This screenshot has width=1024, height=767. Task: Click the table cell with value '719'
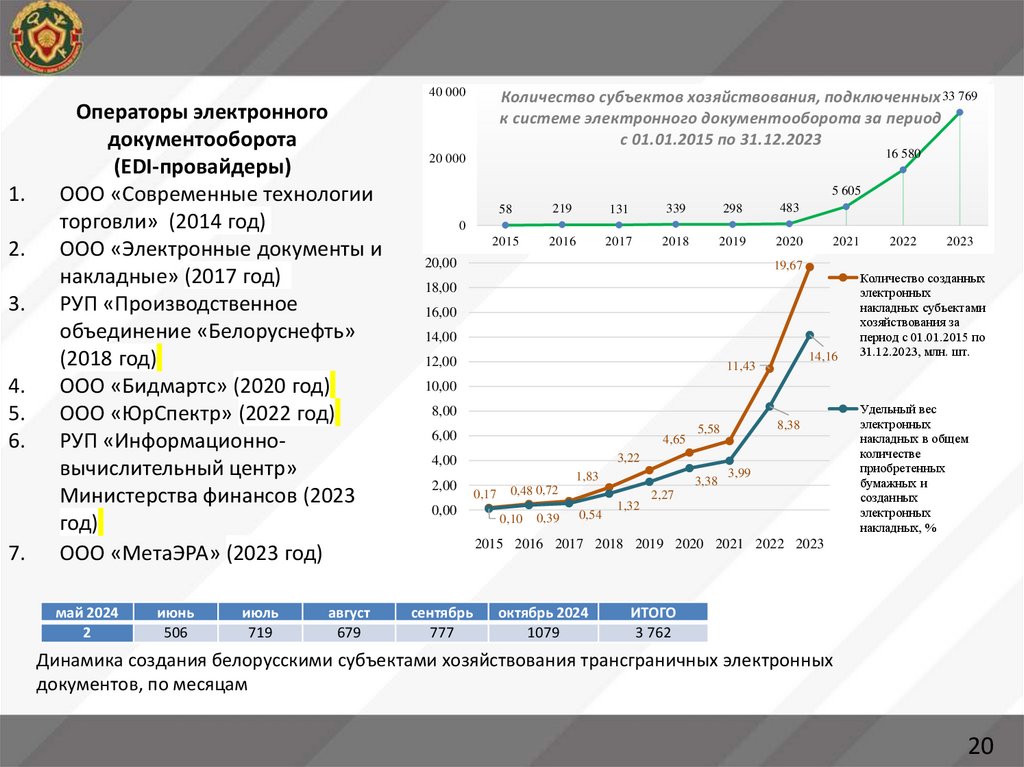point(261,632)
